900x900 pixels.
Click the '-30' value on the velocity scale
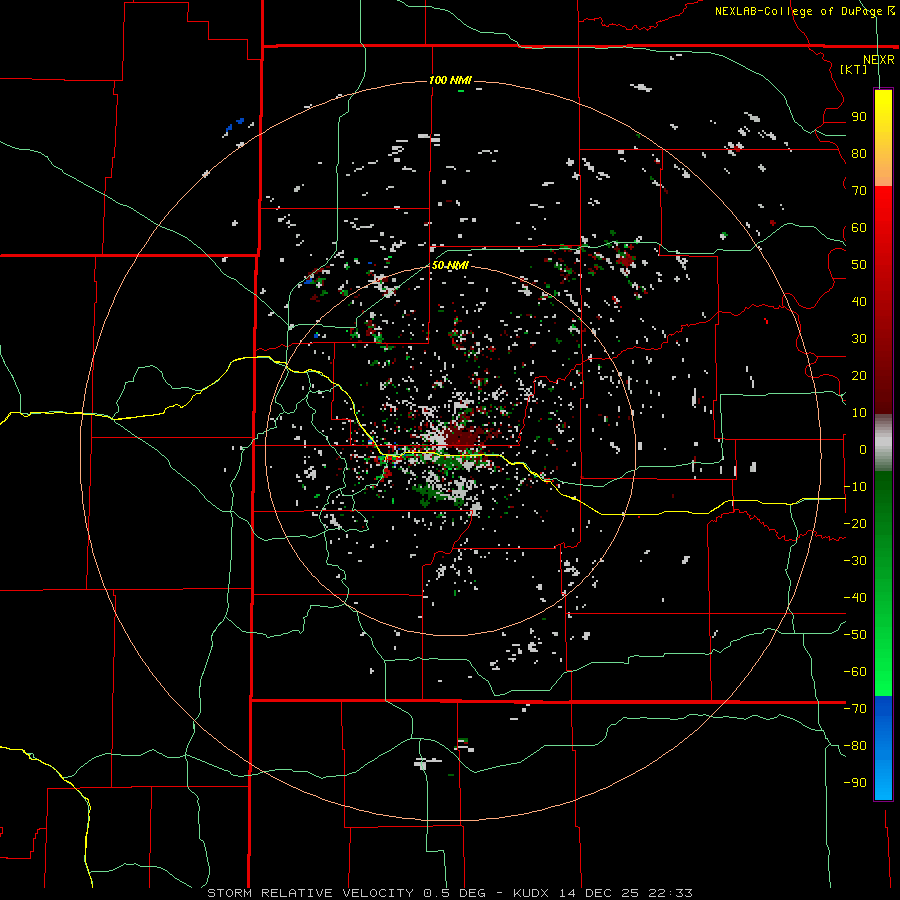tap(855, 561)
